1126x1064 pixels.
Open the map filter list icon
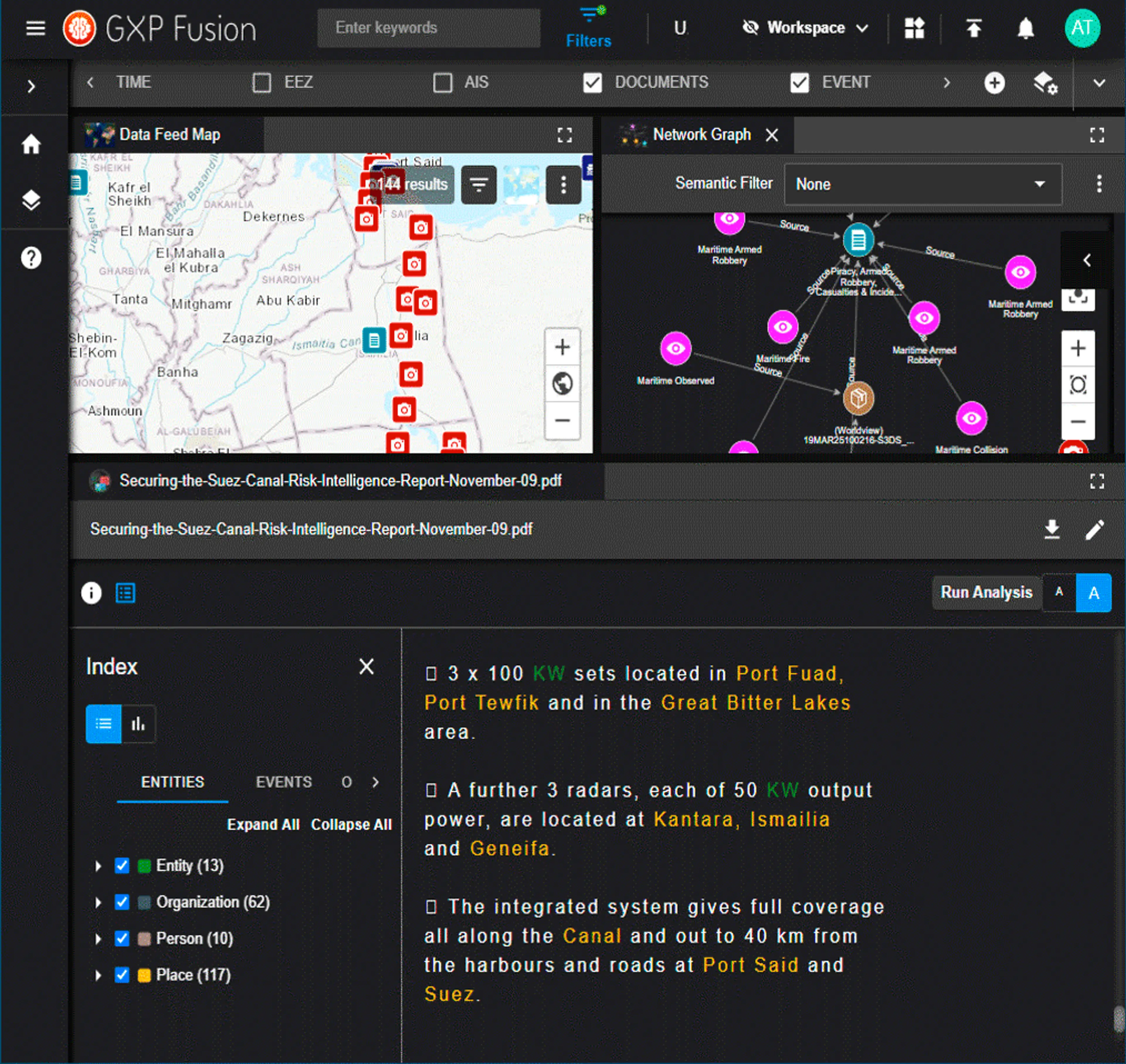[479, 184]
